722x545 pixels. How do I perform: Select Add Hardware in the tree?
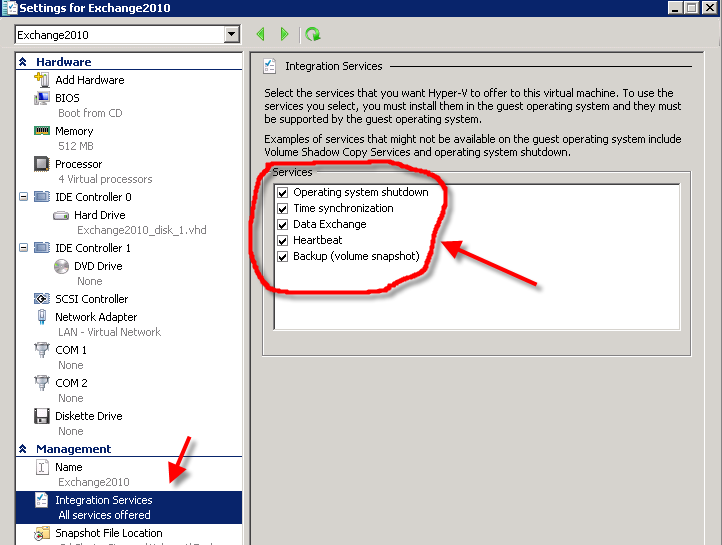[90, 80]
